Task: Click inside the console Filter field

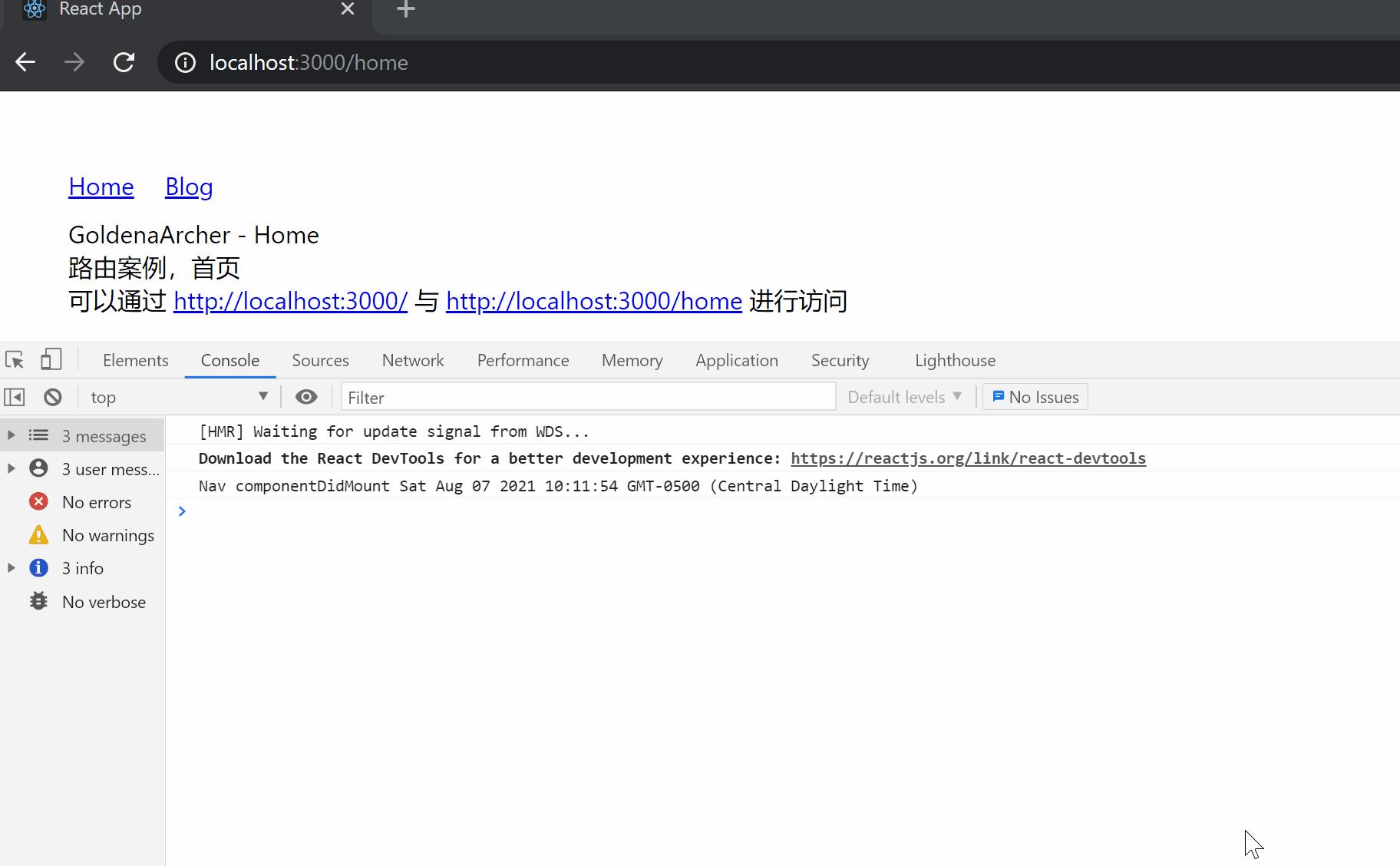Action: pos(587,397)
